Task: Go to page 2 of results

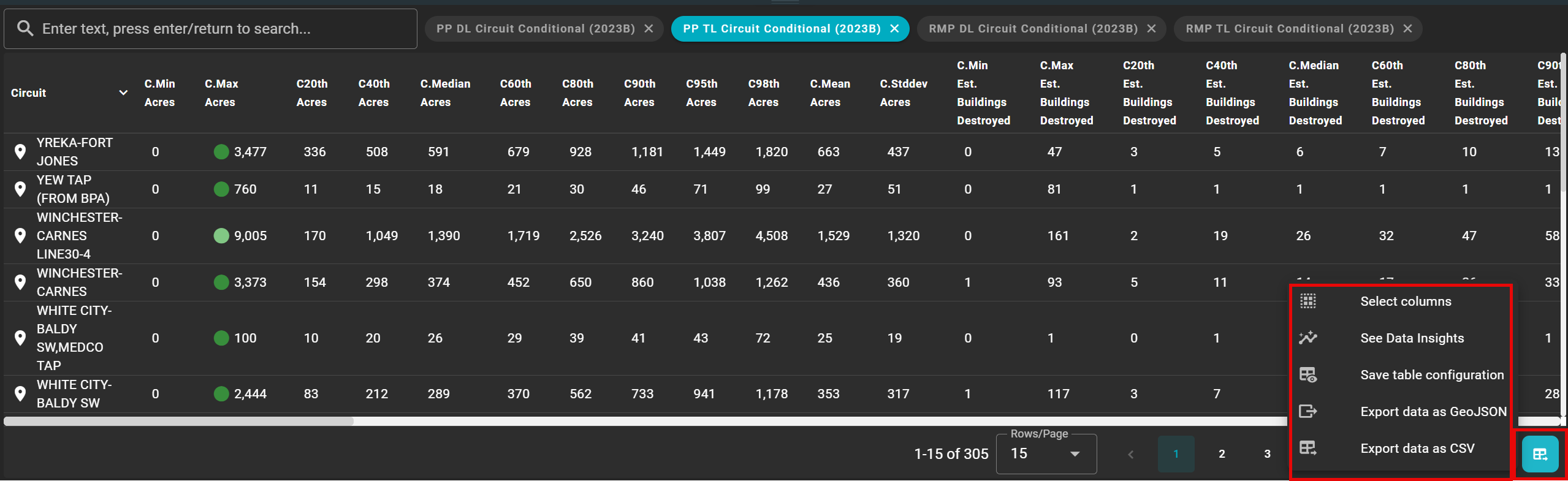Action: coord(1222,454)
